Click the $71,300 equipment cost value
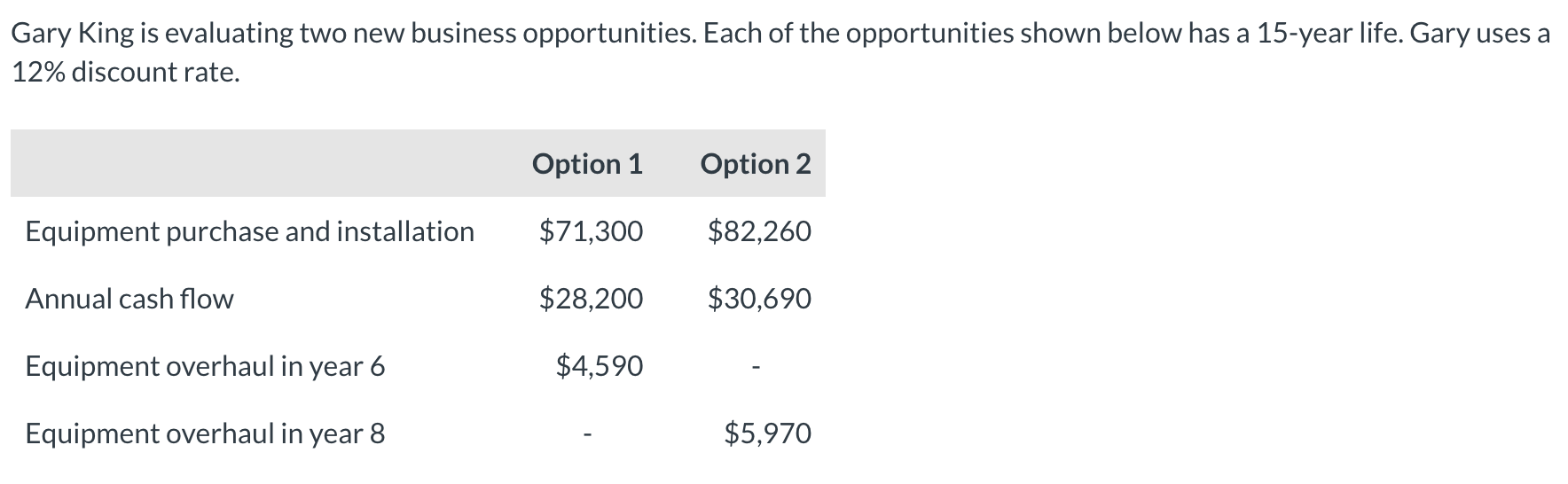Viewport: 1568px width, 484px height. [x=591, y=231]
